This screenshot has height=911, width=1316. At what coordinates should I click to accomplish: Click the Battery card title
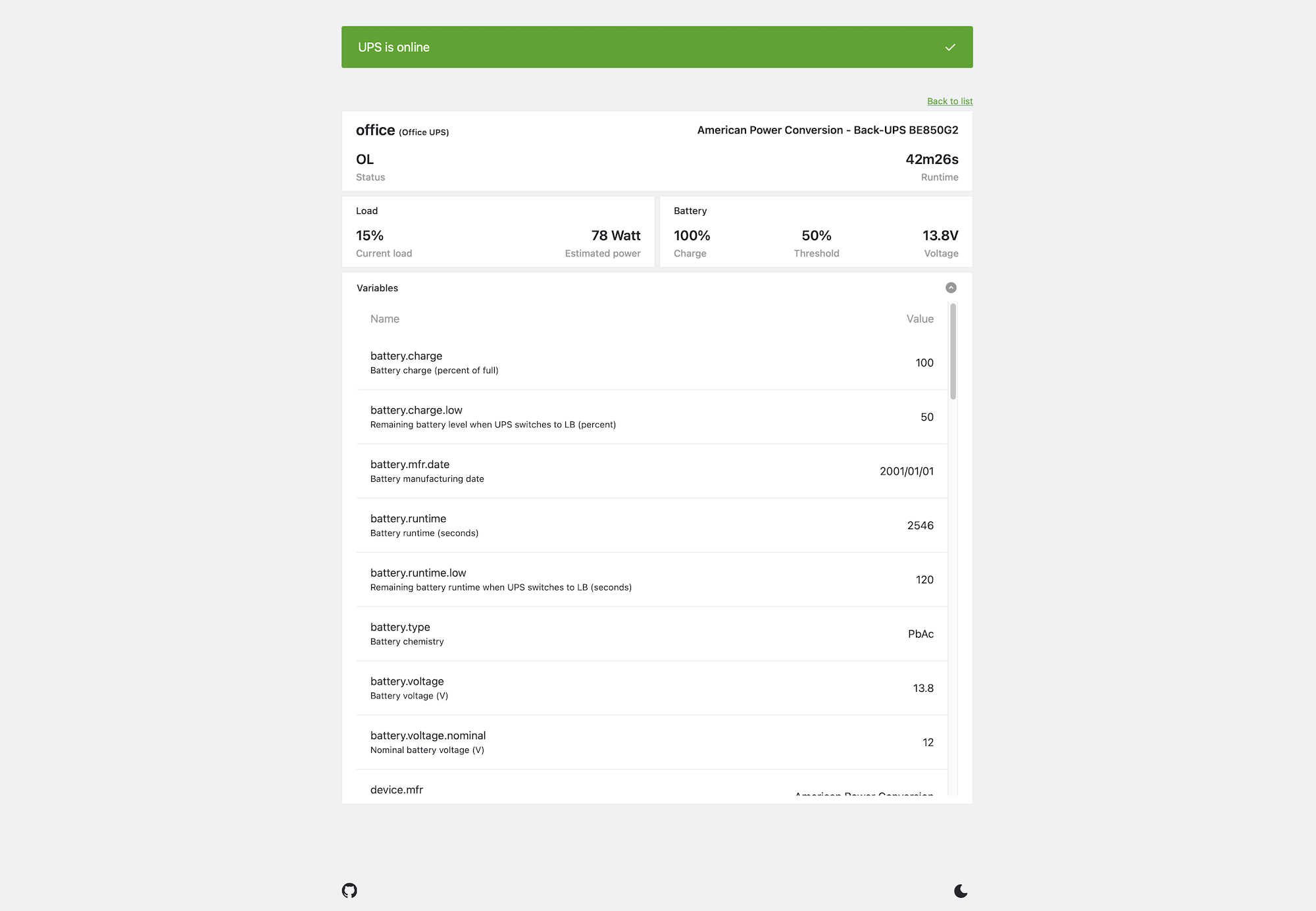pos(690,211)
